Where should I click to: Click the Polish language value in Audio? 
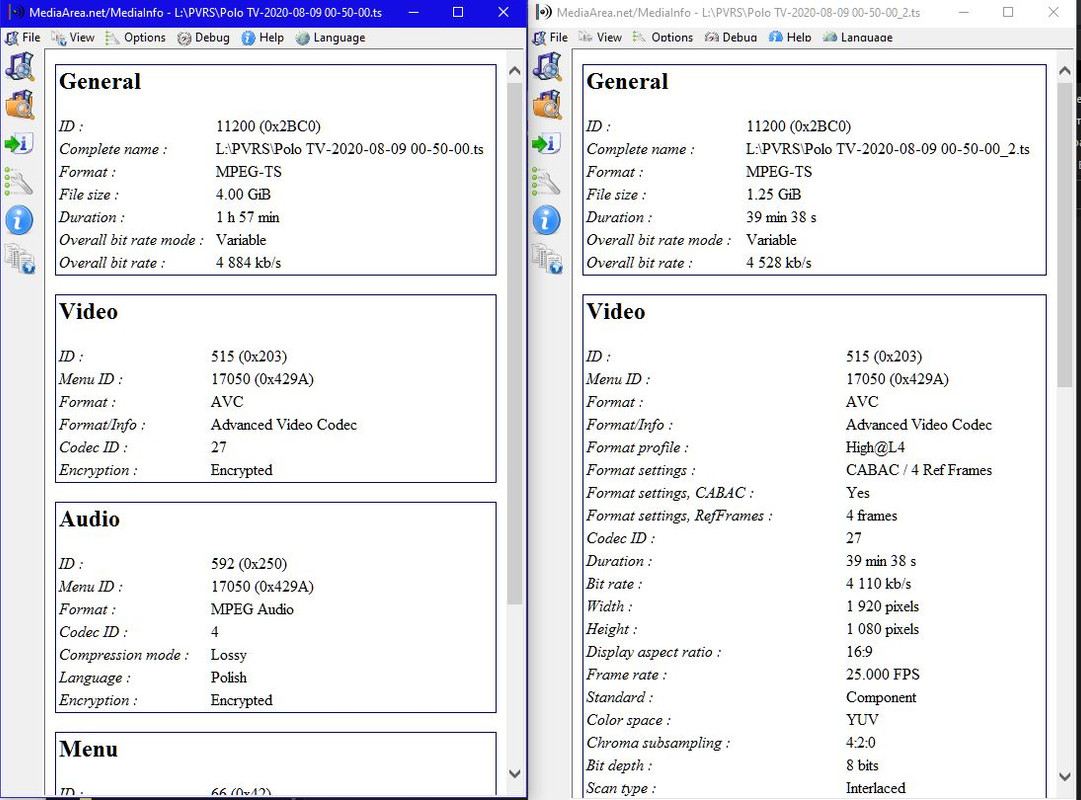229,677
